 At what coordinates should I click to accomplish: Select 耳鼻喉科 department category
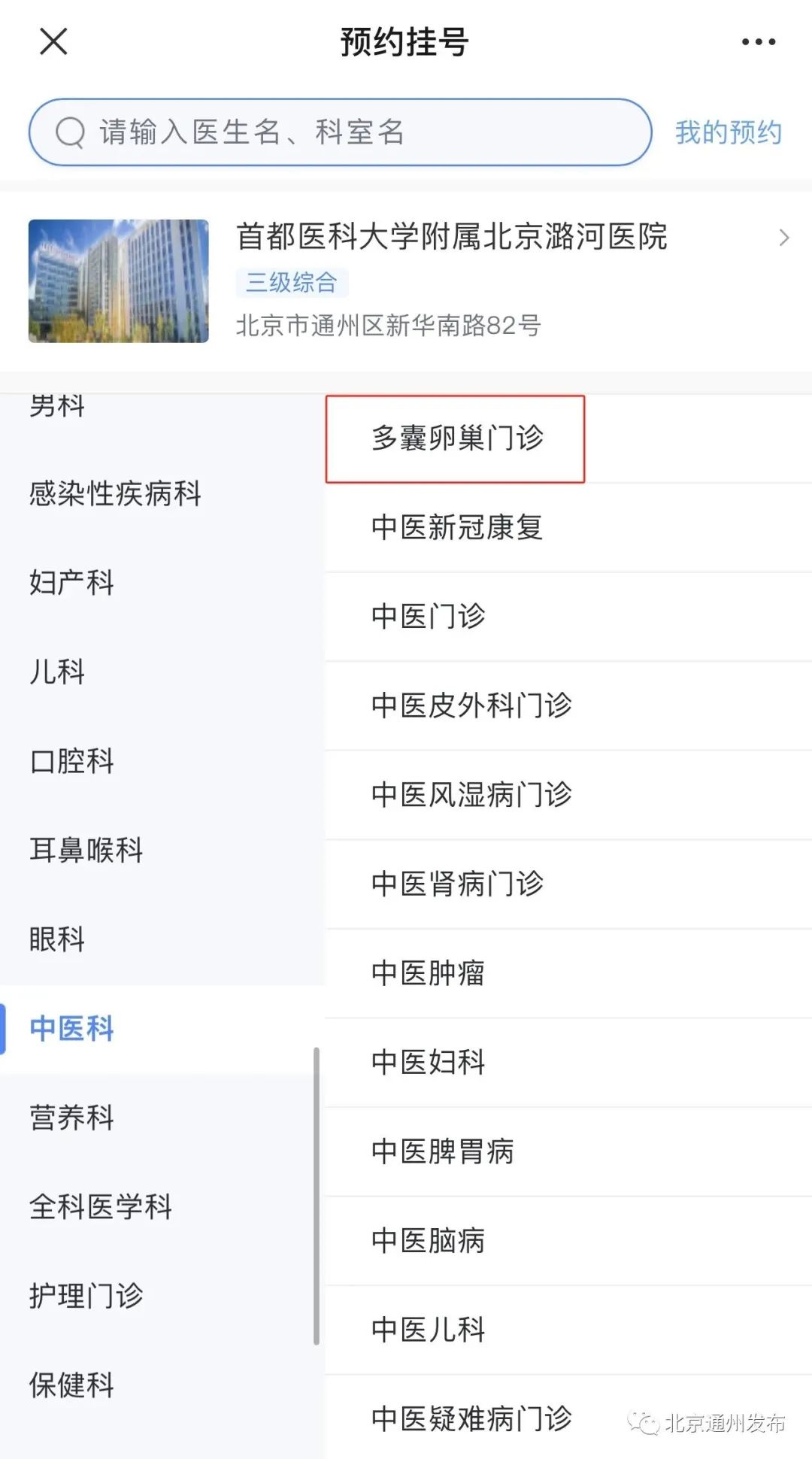point(86,850)
